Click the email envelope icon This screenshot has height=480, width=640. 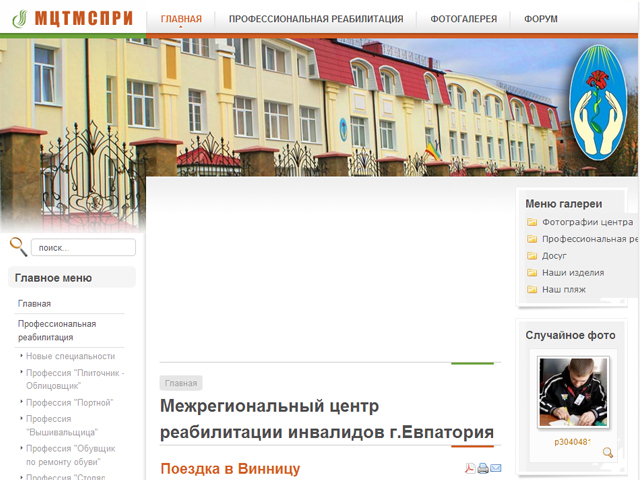tap(496, 468)
